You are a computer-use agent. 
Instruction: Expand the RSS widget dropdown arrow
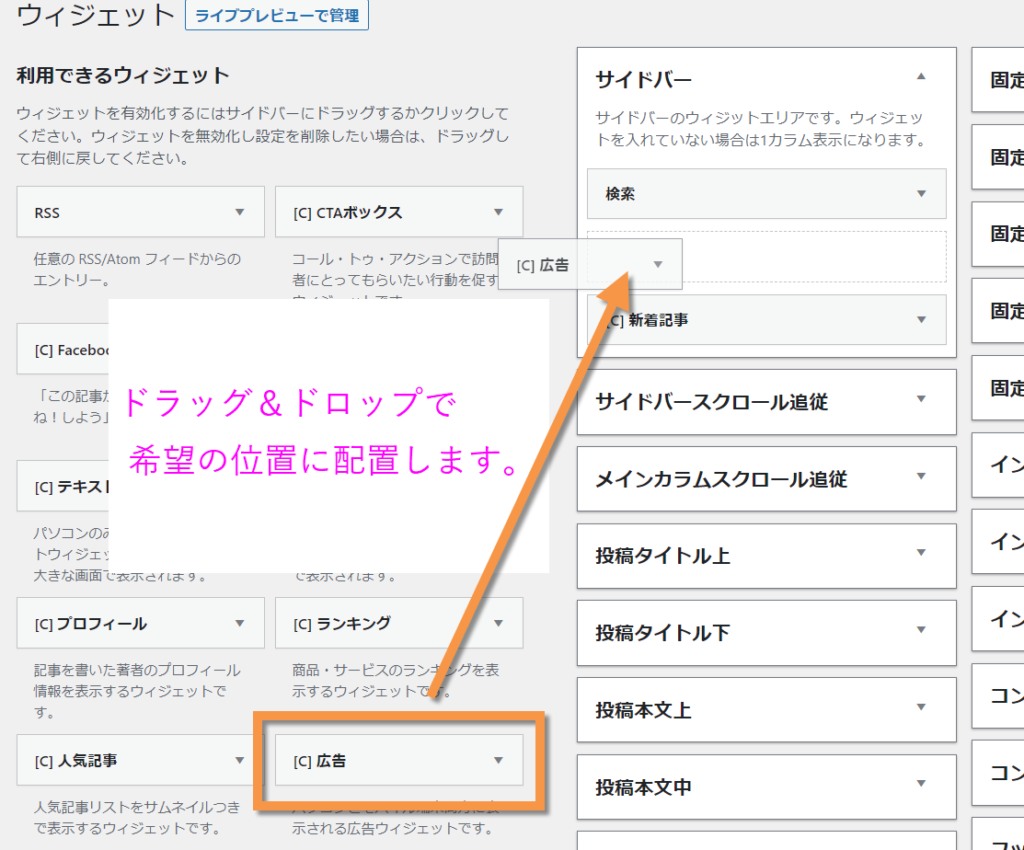[239, 212]
